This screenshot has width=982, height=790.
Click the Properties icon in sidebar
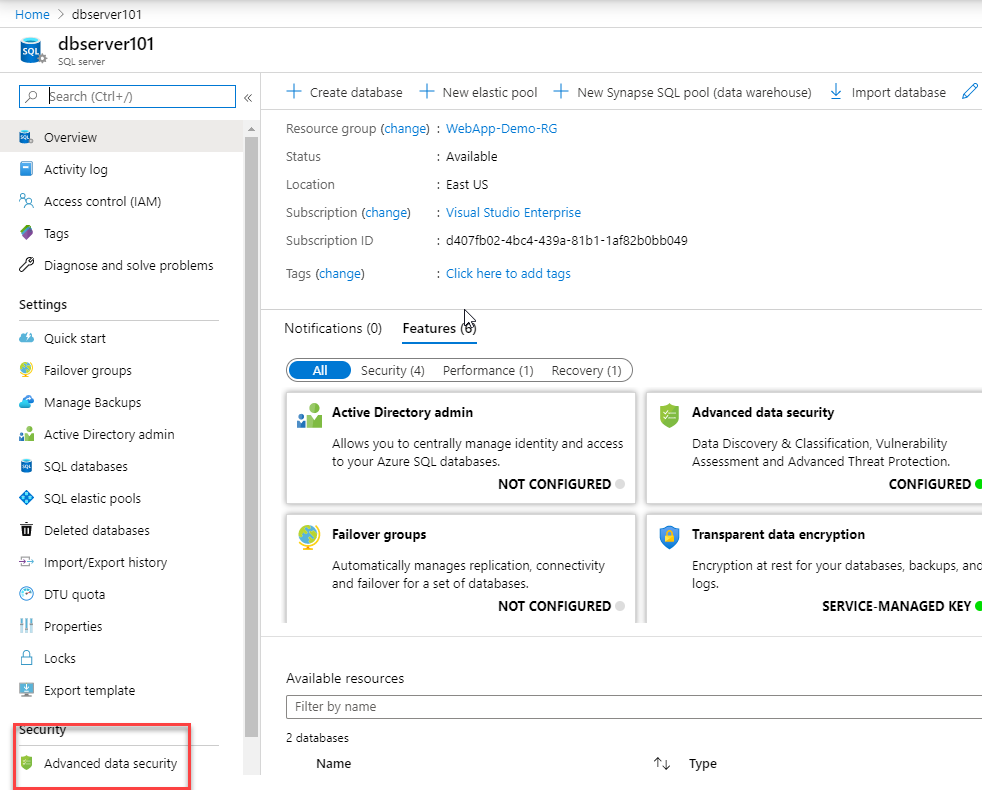coord(26,626)
